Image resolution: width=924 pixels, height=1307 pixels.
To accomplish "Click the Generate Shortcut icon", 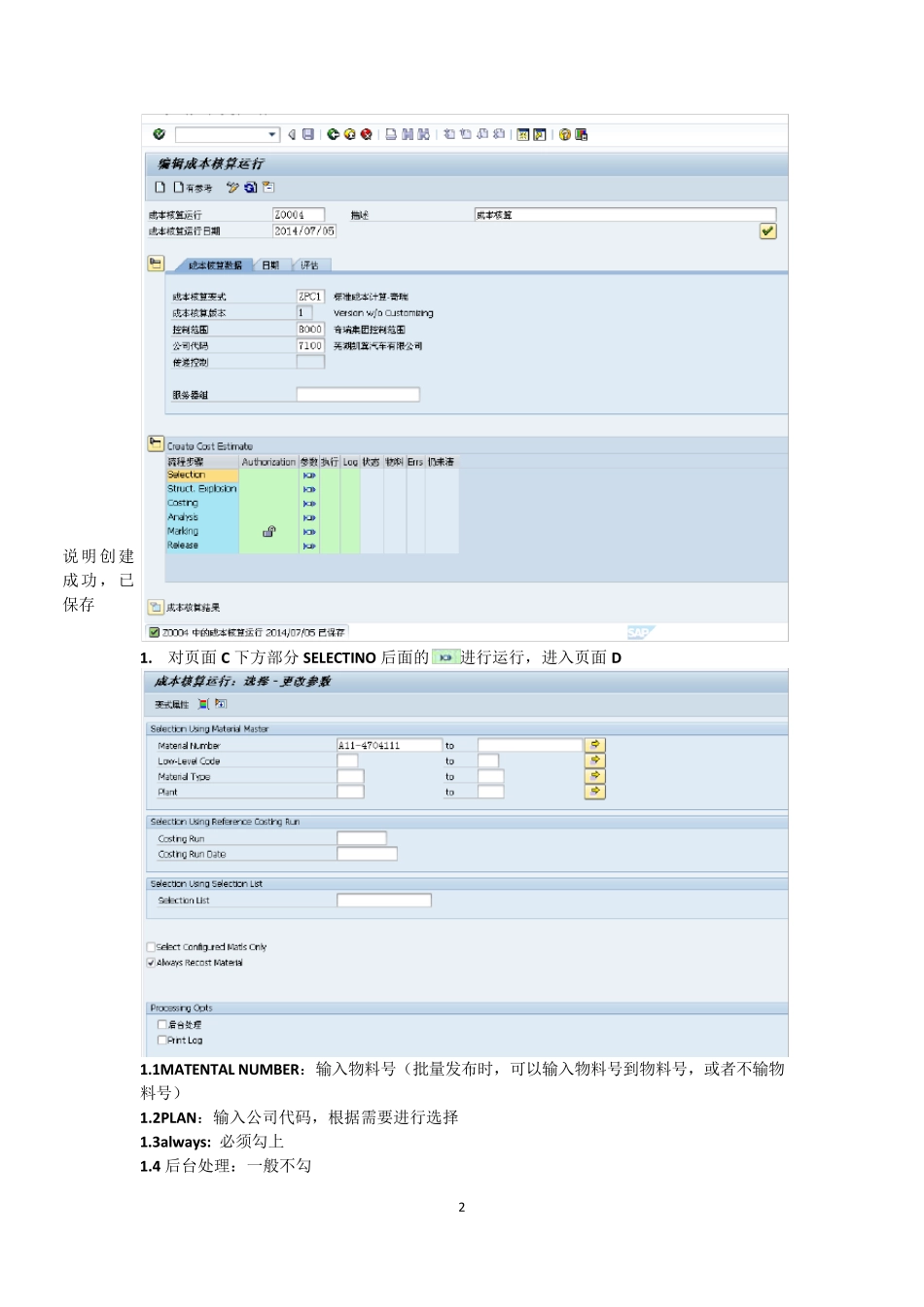I will pos(540,134).
